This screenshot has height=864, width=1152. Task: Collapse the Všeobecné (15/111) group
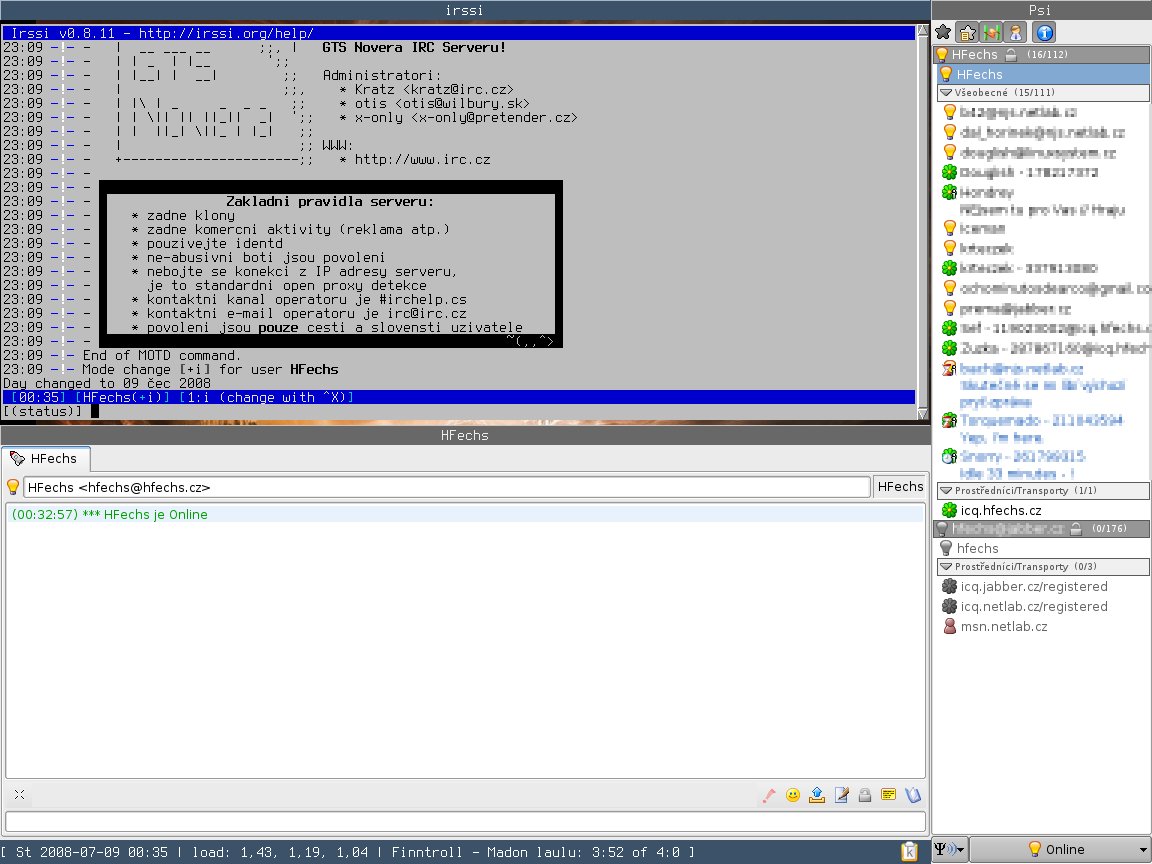1043,93
